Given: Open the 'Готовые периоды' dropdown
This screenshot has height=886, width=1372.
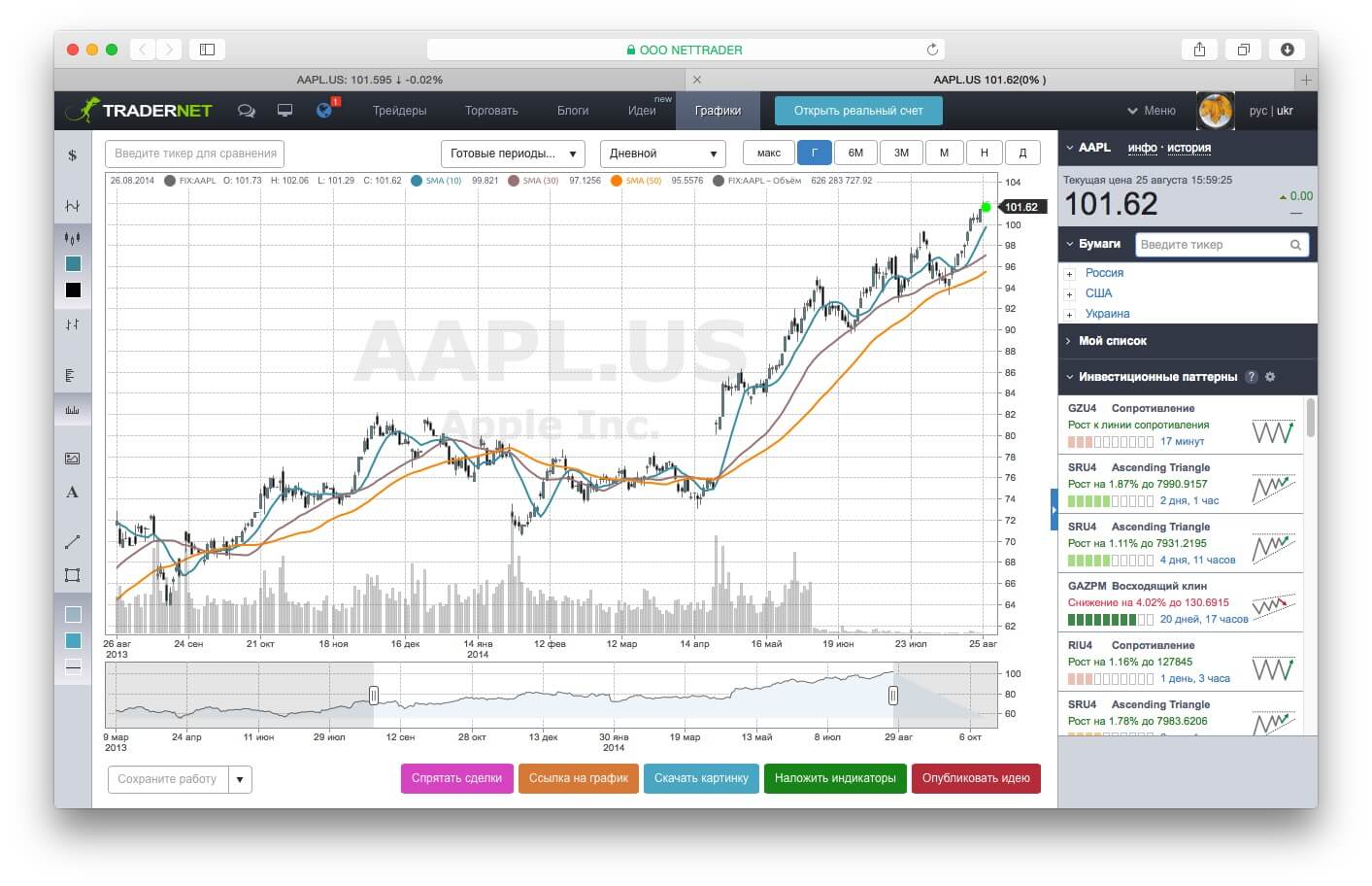Looking at the screenshot, I should tap(513, 153).
